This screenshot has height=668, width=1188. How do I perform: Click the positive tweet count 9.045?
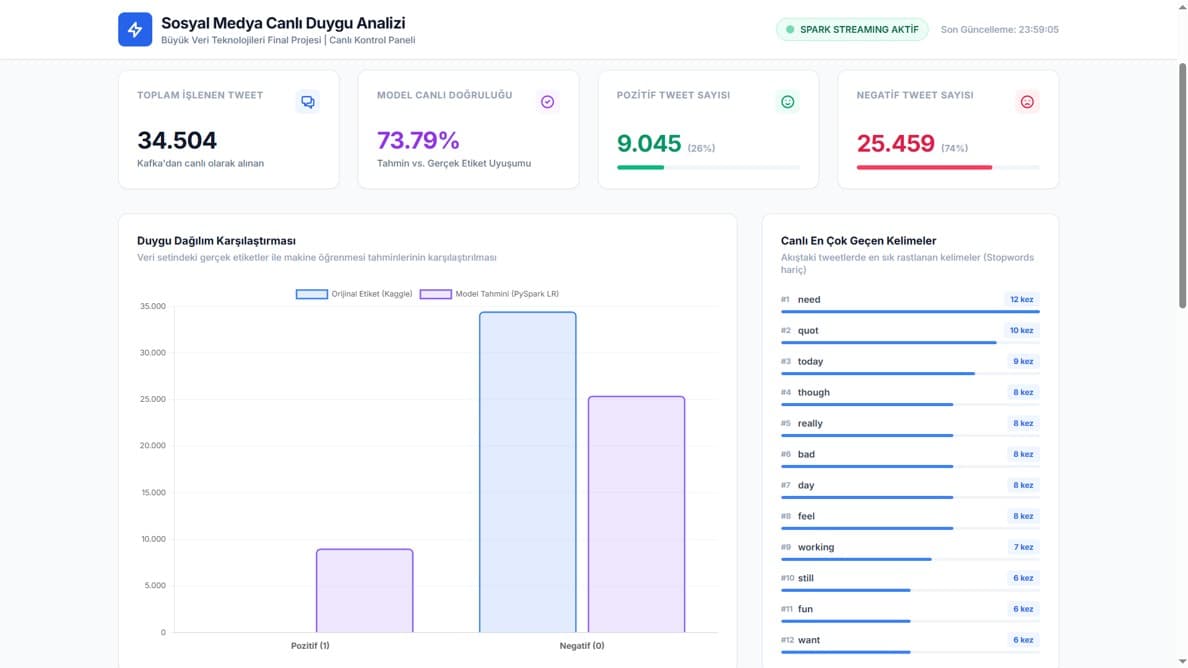point(649,143)
